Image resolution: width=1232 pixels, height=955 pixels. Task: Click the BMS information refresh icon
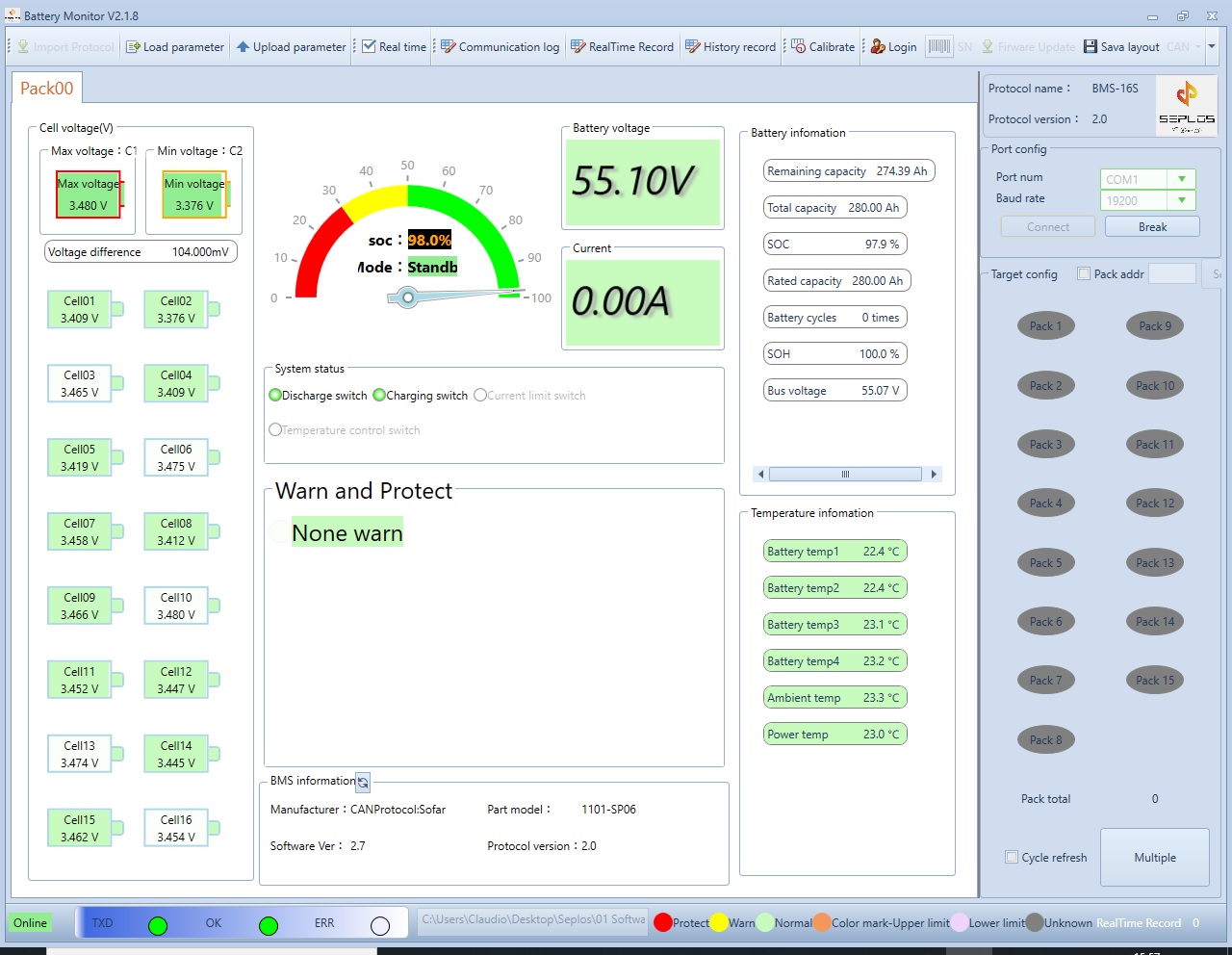point(363,783)
